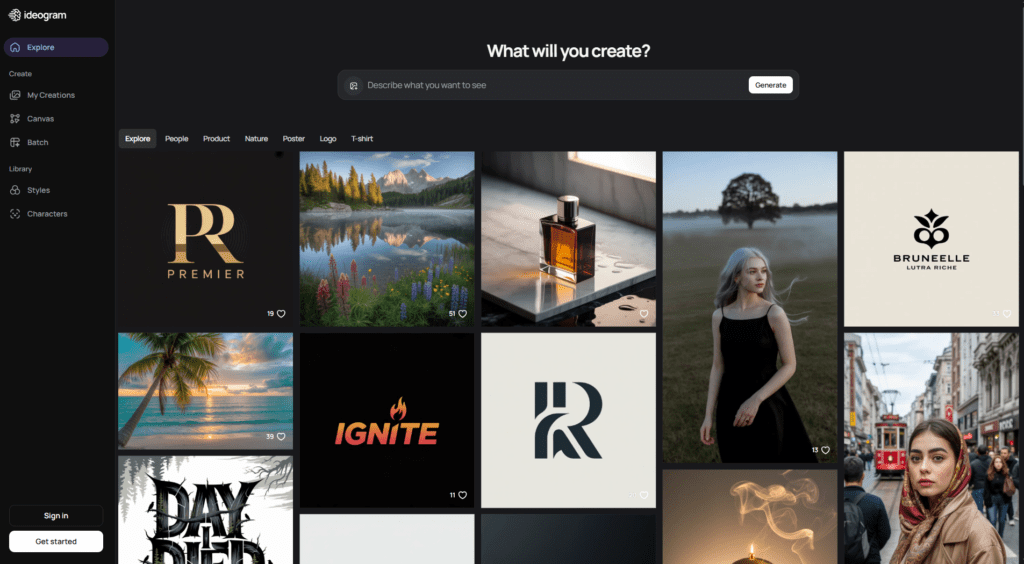Click the Sign in button
Screen dimensions: 1024x564
56,516
